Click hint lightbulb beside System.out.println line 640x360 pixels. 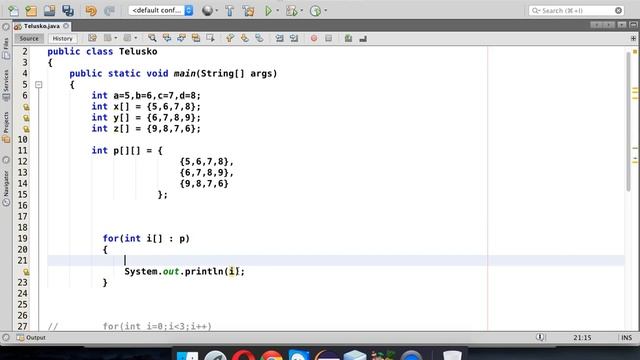tap(26, 272)
